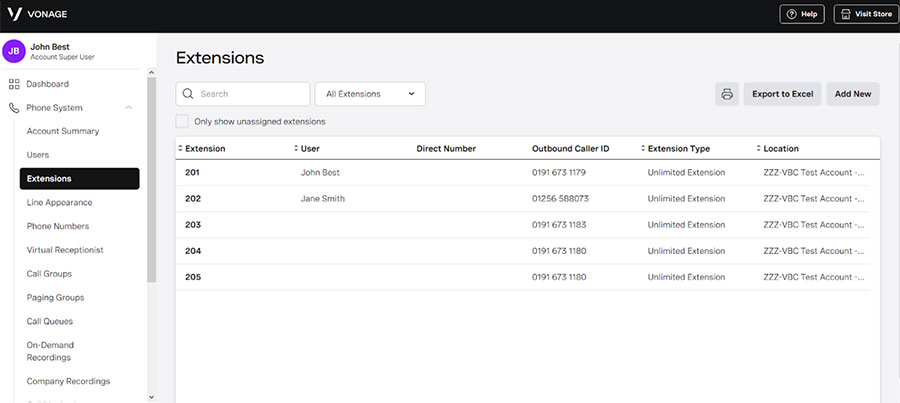Open Virtual Receptionist page
The width and height of the screenshot is (900, 403).
pos(65,250)
